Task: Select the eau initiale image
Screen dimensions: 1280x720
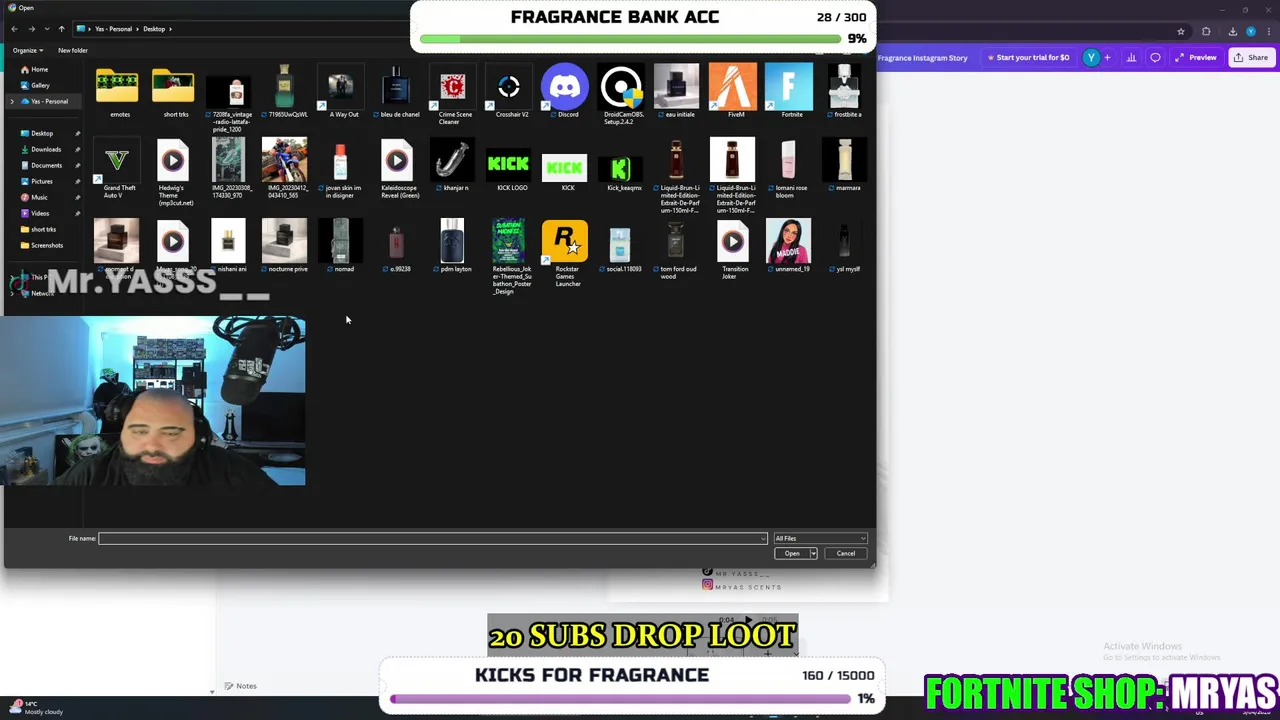Action: tap(678, 92)
